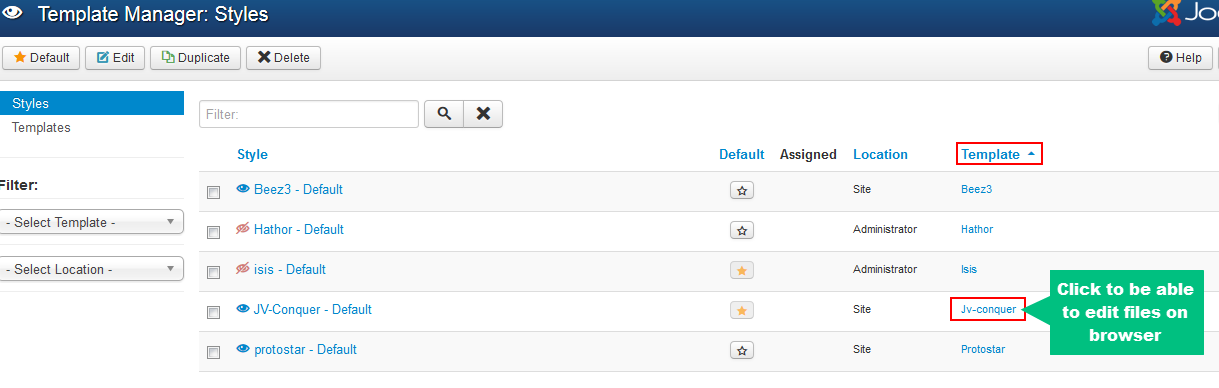Click the magnifier search button

point(444,114)
